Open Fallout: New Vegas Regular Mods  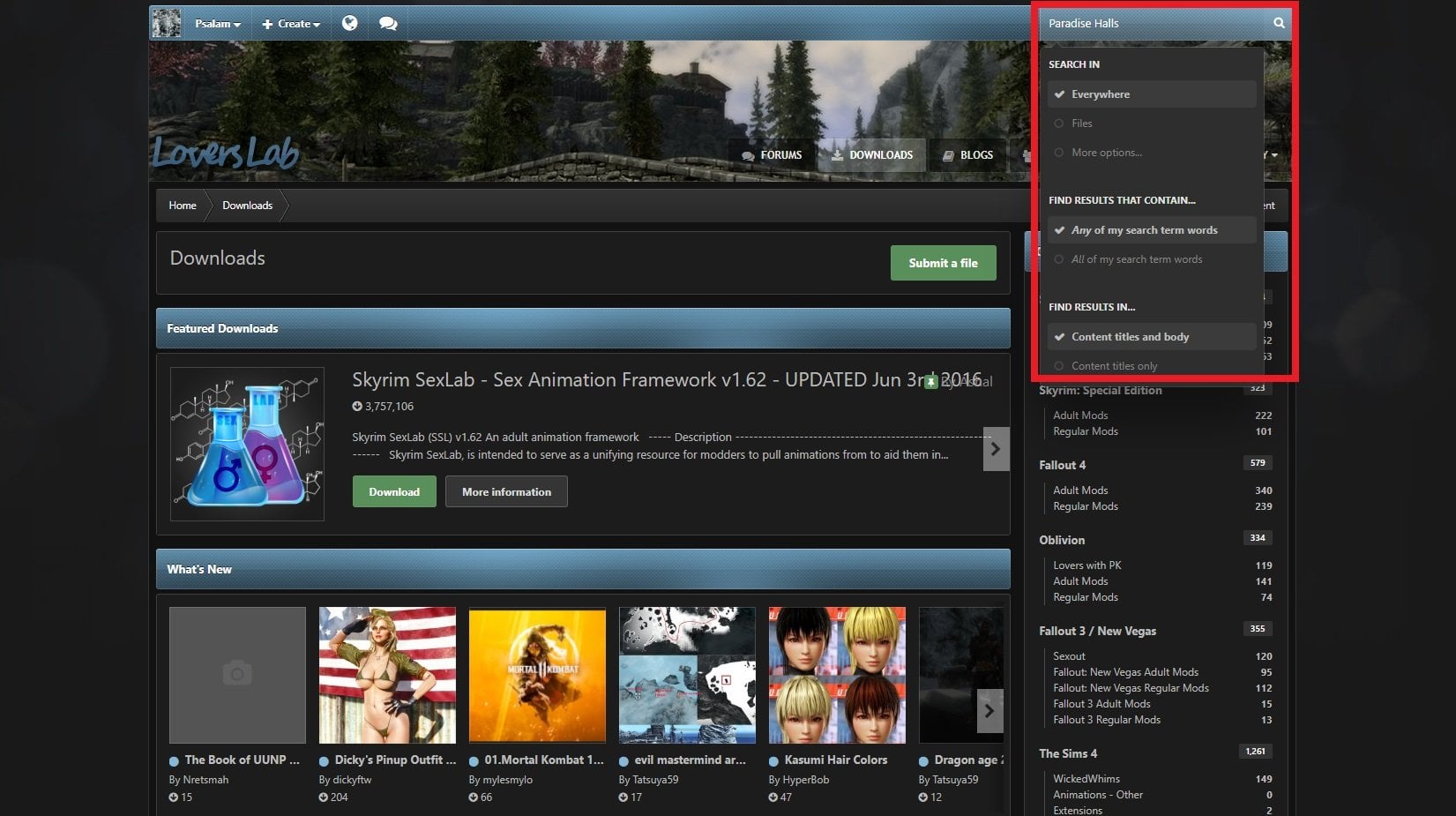[1131, 688]
